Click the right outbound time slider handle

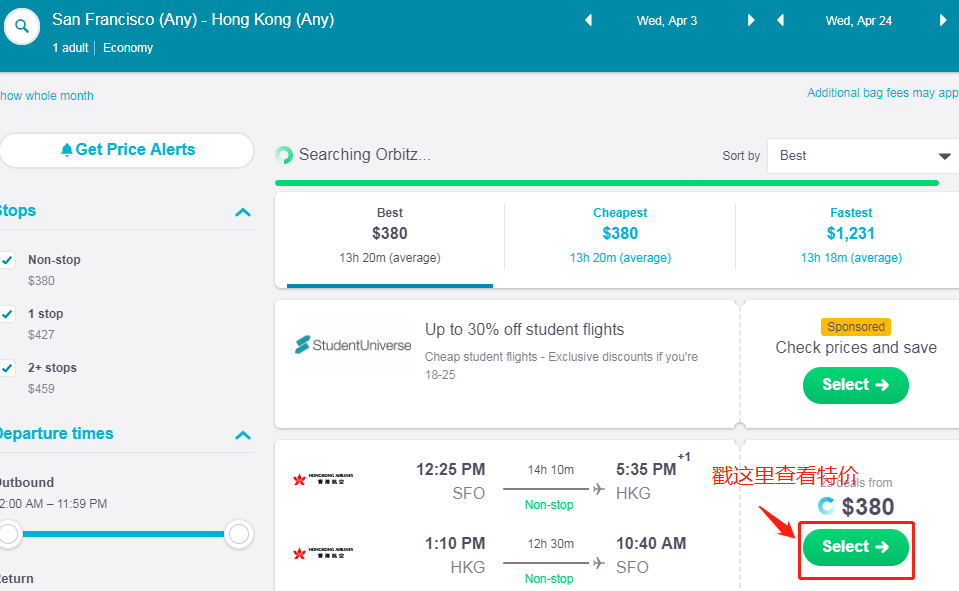pos(239,534)
